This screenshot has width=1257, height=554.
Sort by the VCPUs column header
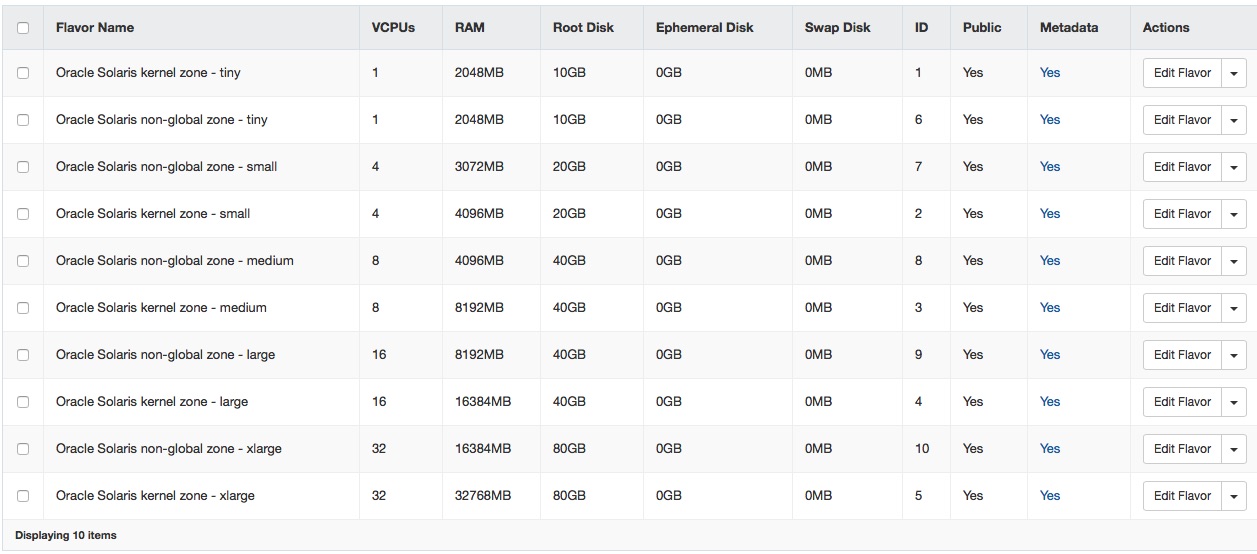(x=393, y=28)
